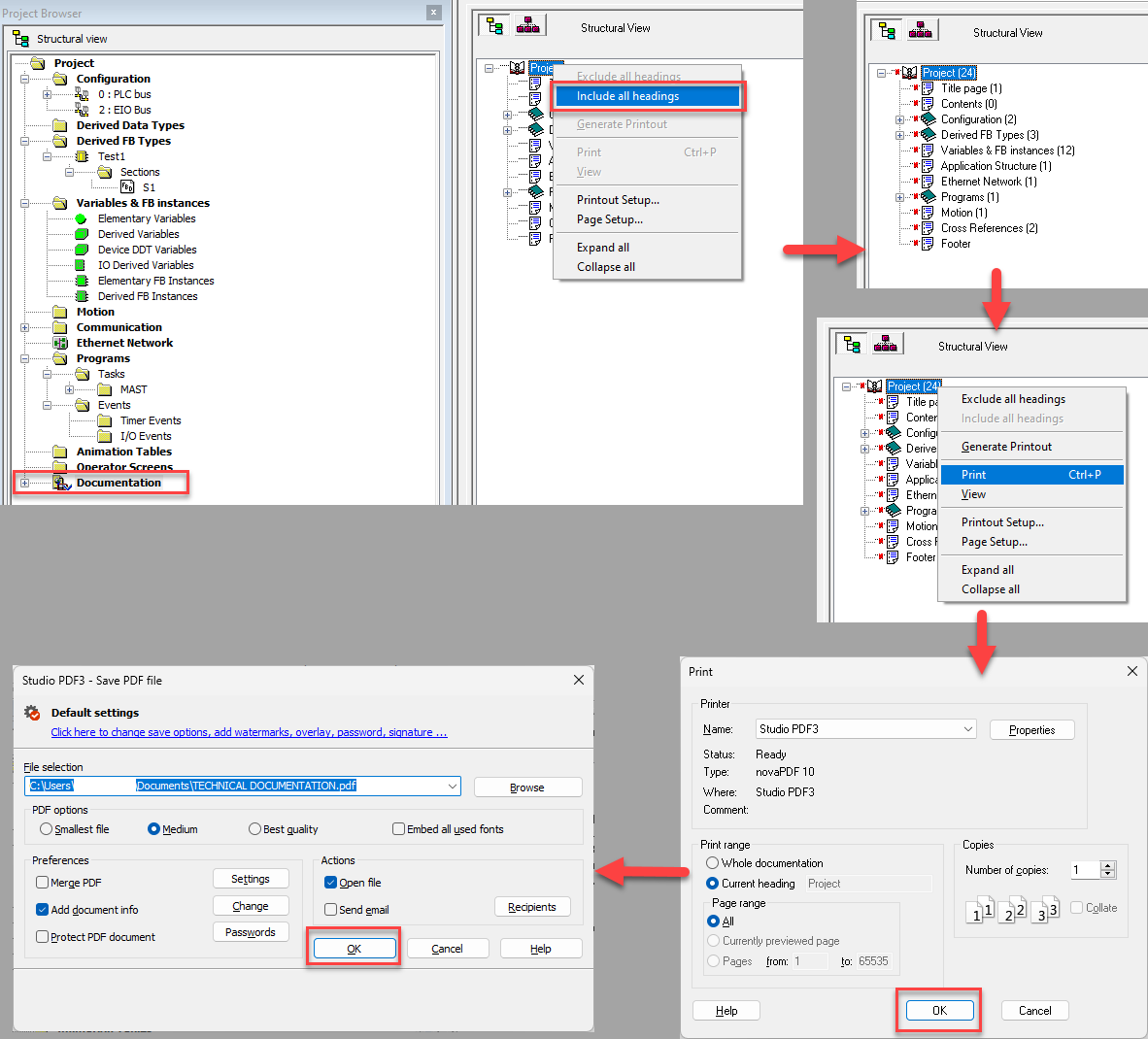Check Send email option

pos(331,910)
